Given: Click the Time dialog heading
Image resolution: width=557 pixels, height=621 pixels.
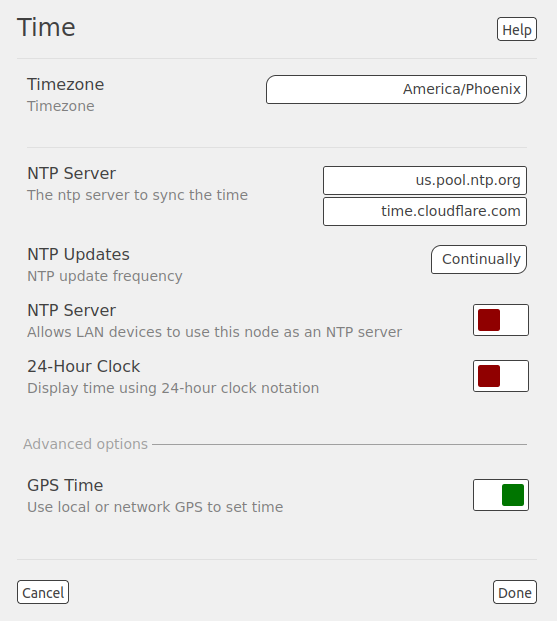Looking at the screenshot, I should click(46, 27).
